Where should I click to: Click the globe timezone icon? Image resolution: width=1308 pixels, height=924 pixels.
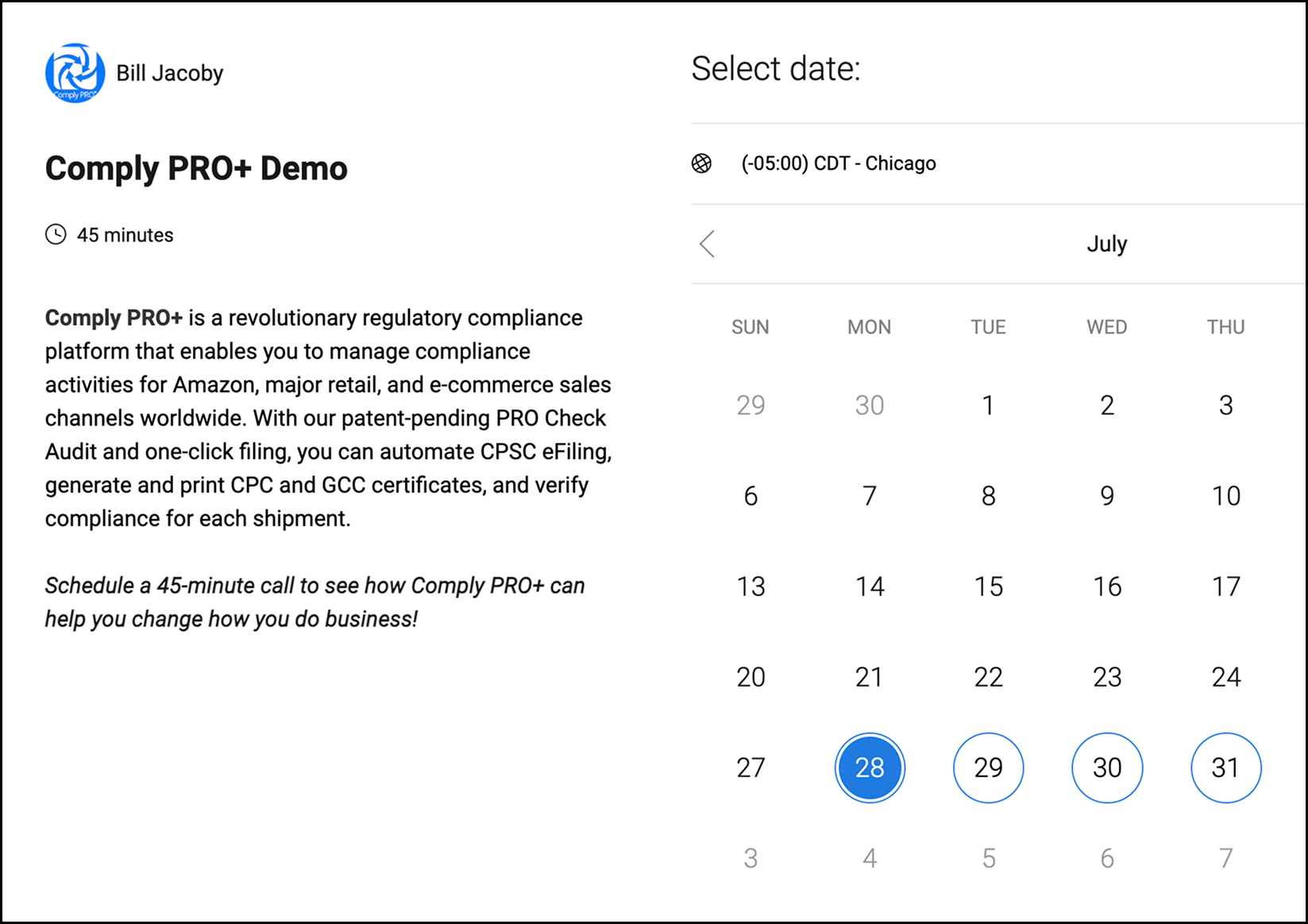coord(701,164)
